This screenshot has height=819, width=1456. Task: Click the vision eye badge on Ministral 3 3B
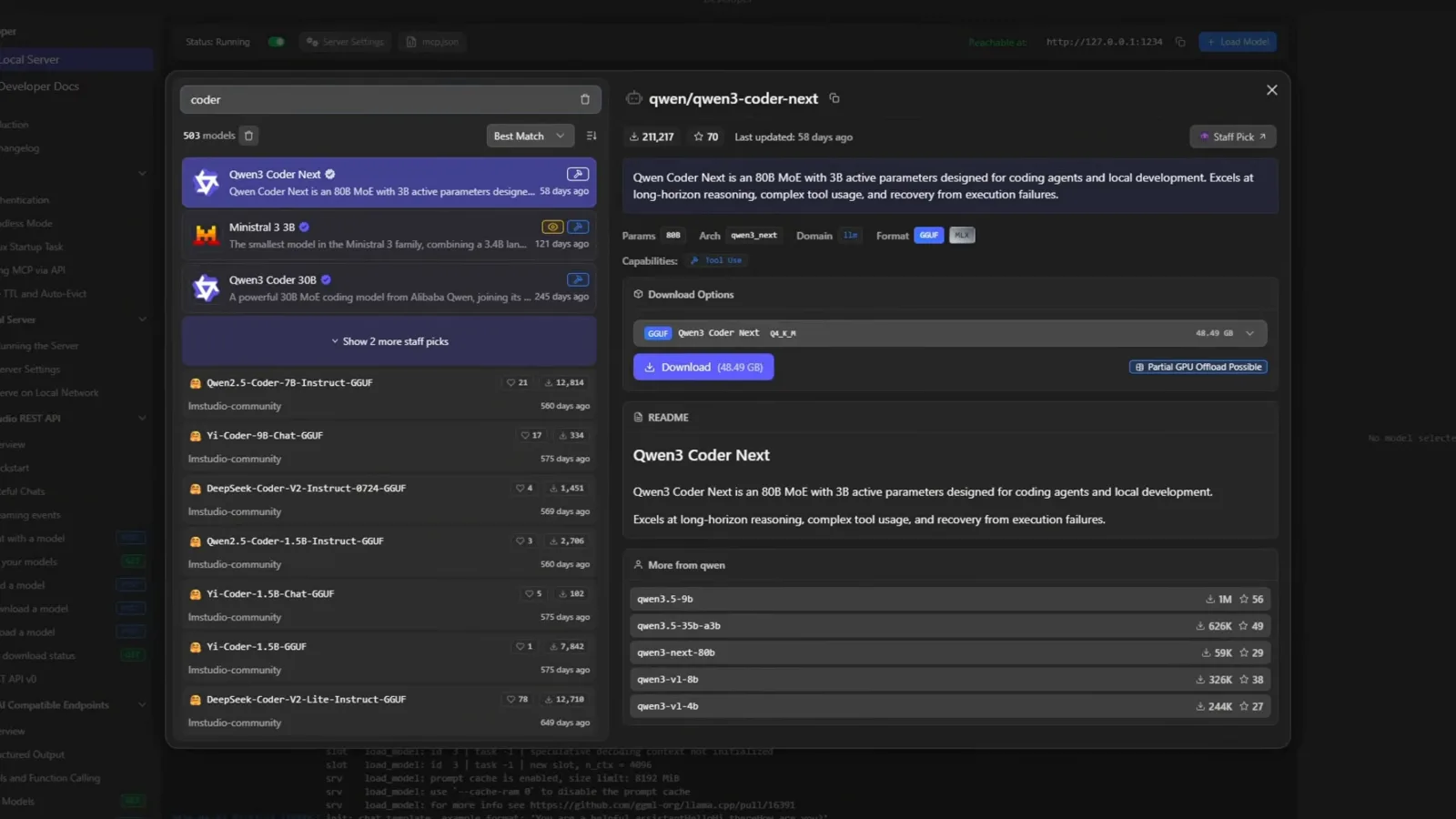point(552,227)
